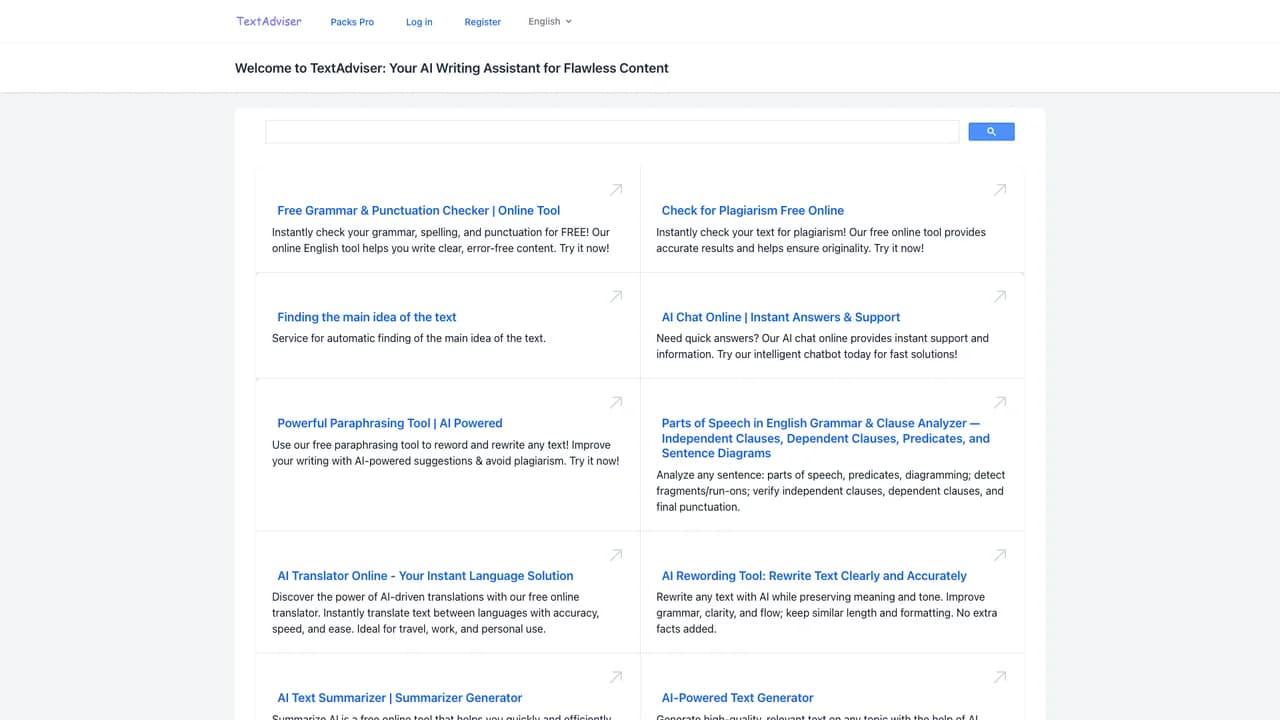The image size is (1280, 720).
Task: Open Powerful Paraphrasing Tool link
Action: point(390,423)
